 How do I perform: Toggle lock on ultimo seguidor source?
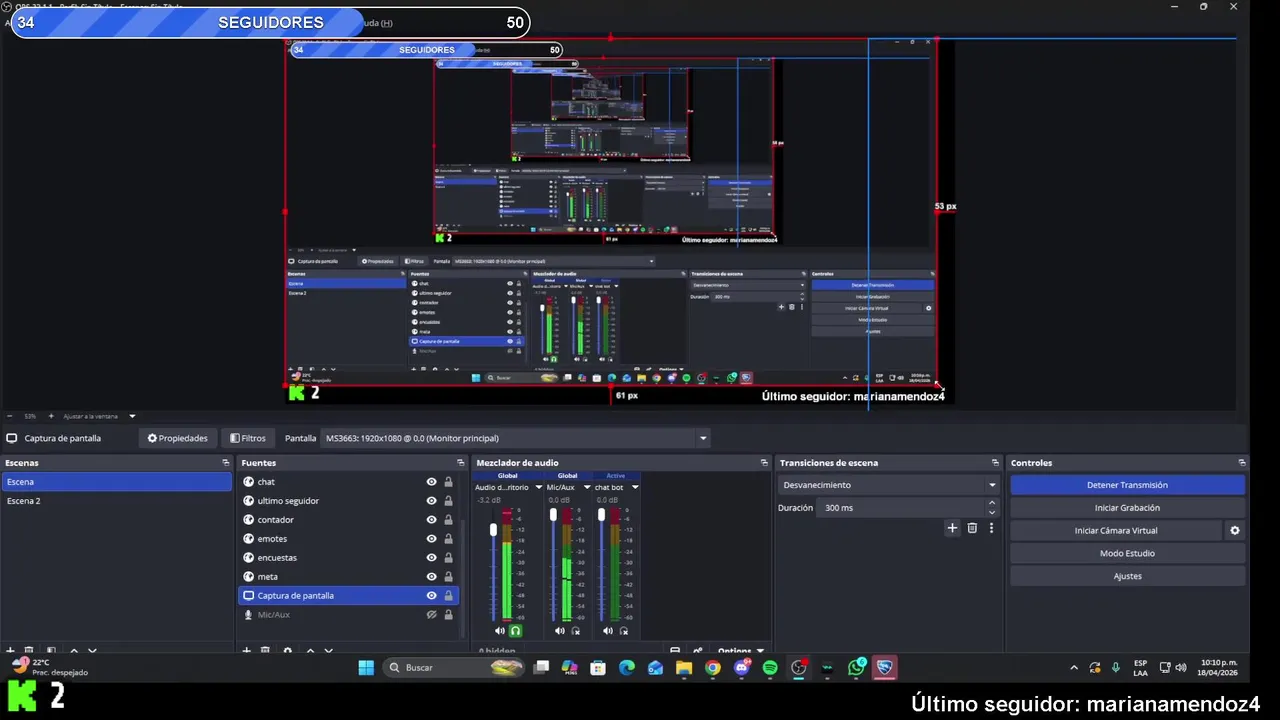[x=448, y=501]
